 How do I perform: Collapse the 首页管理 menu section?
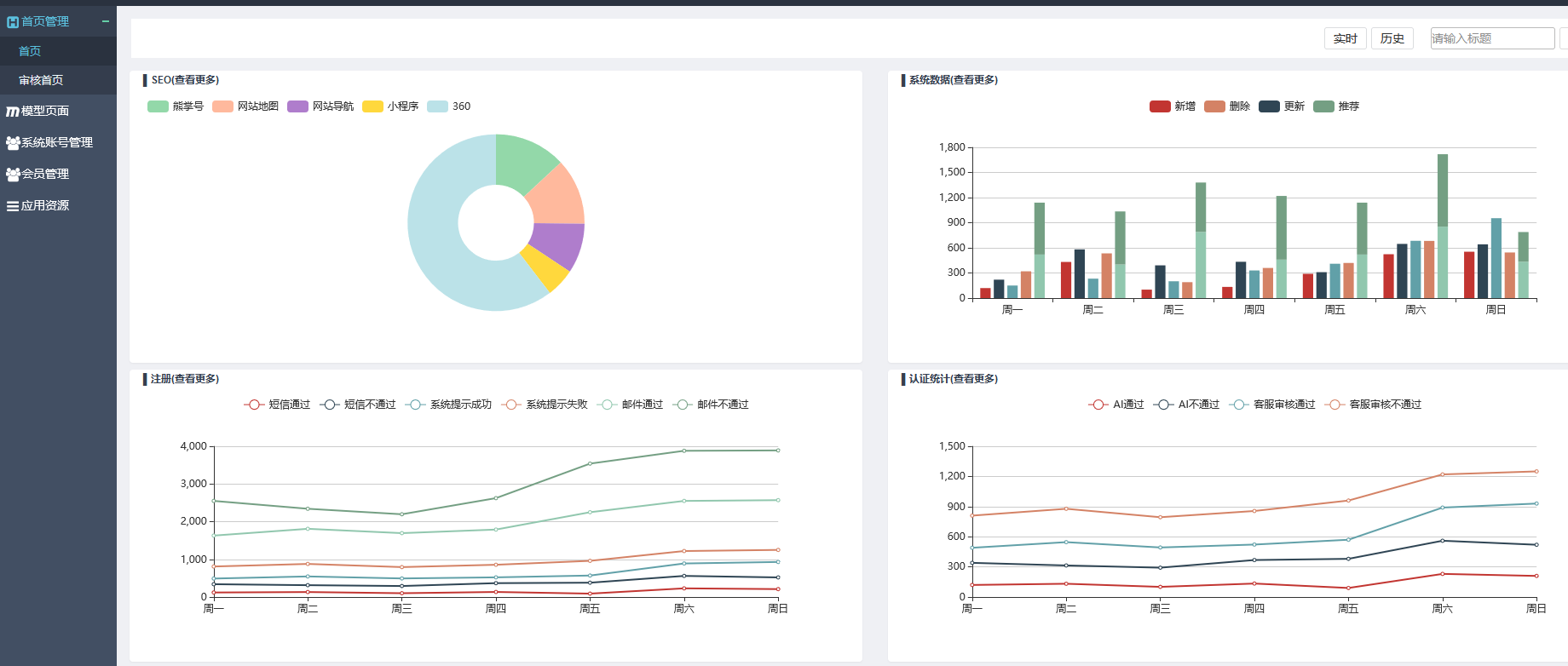click(106, 21)
